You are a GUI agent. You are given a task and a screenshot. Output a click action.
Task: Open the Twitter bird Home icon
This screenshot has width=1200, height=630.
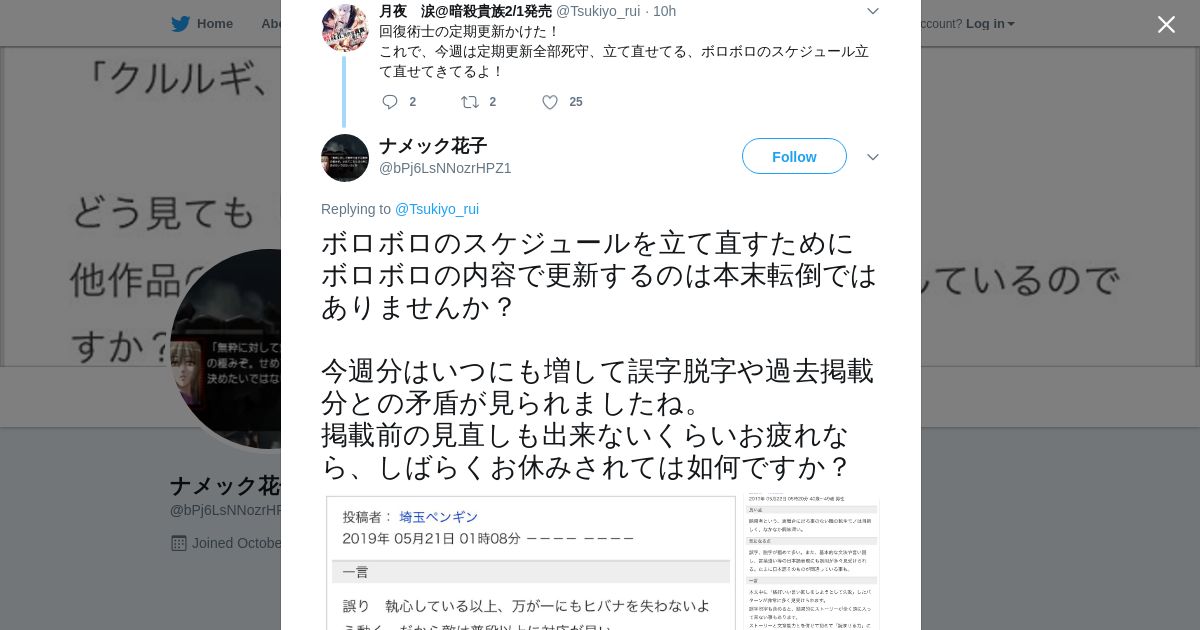[x=181, y=24]
